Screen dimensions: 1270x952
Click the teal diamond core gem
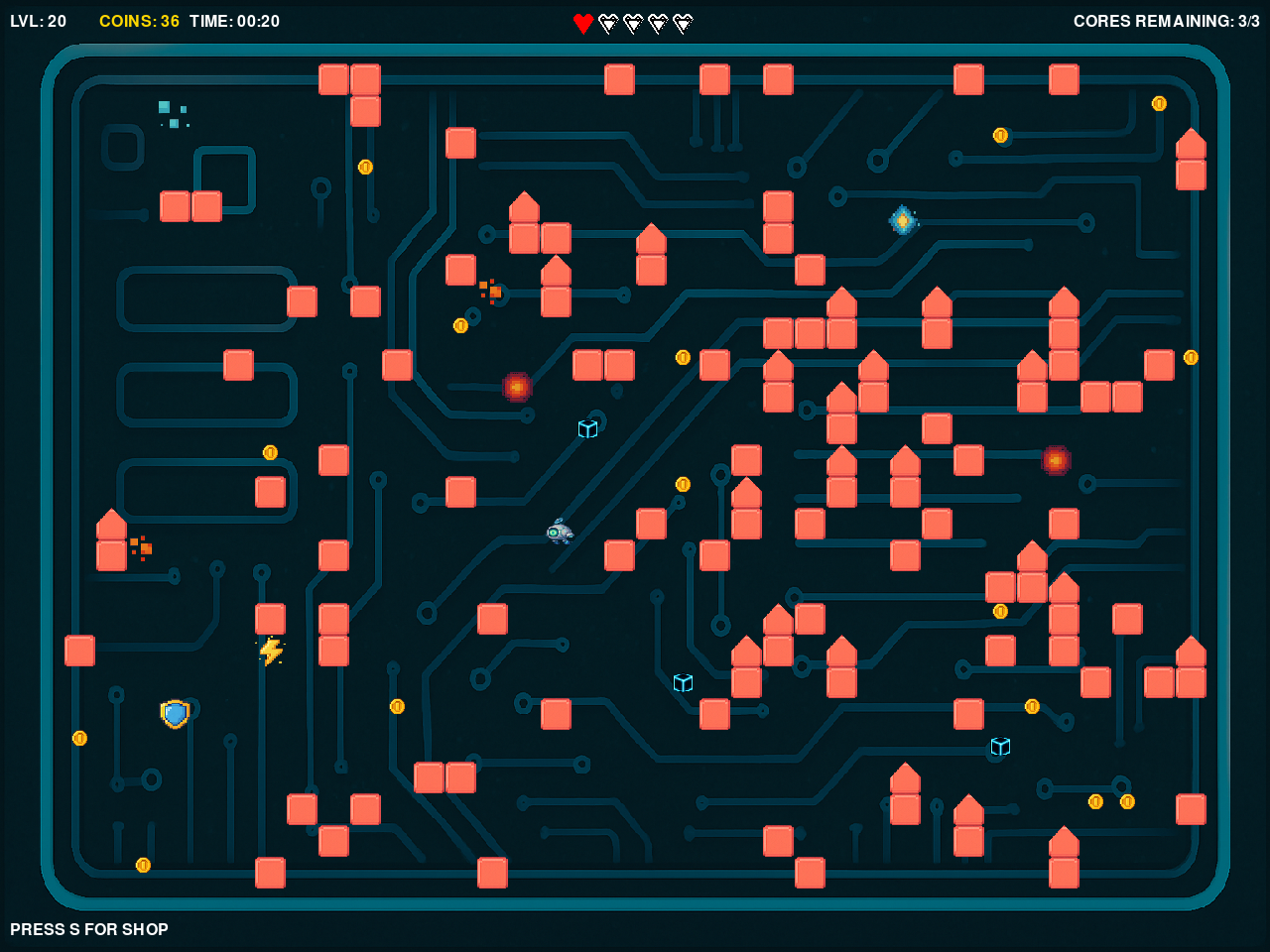pyautogui.click(x=902, y=220)
